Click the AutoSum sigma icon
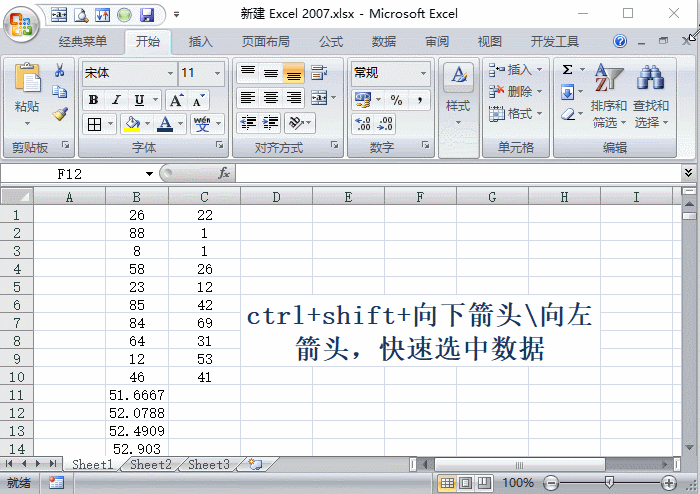 coord(568,70)
